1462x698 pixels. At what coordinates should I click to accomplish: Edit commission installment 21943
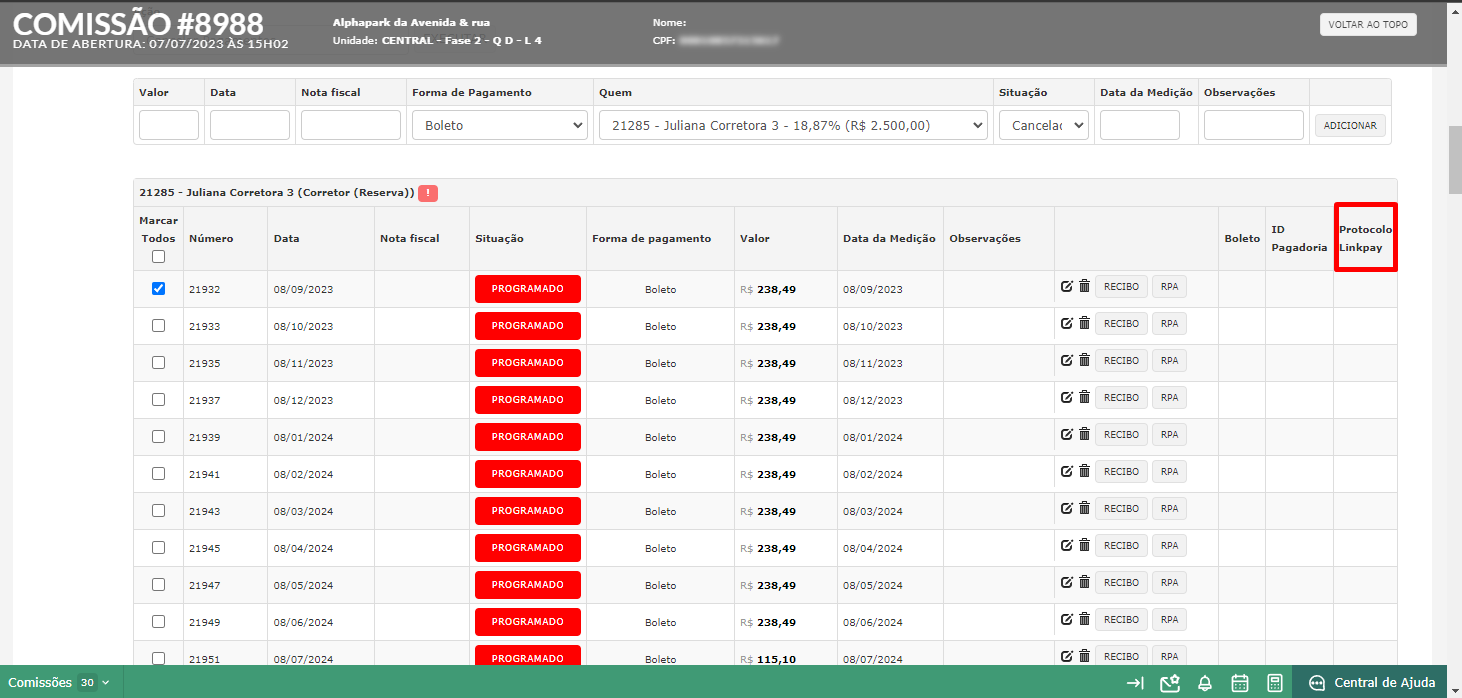pos(1067,509)
